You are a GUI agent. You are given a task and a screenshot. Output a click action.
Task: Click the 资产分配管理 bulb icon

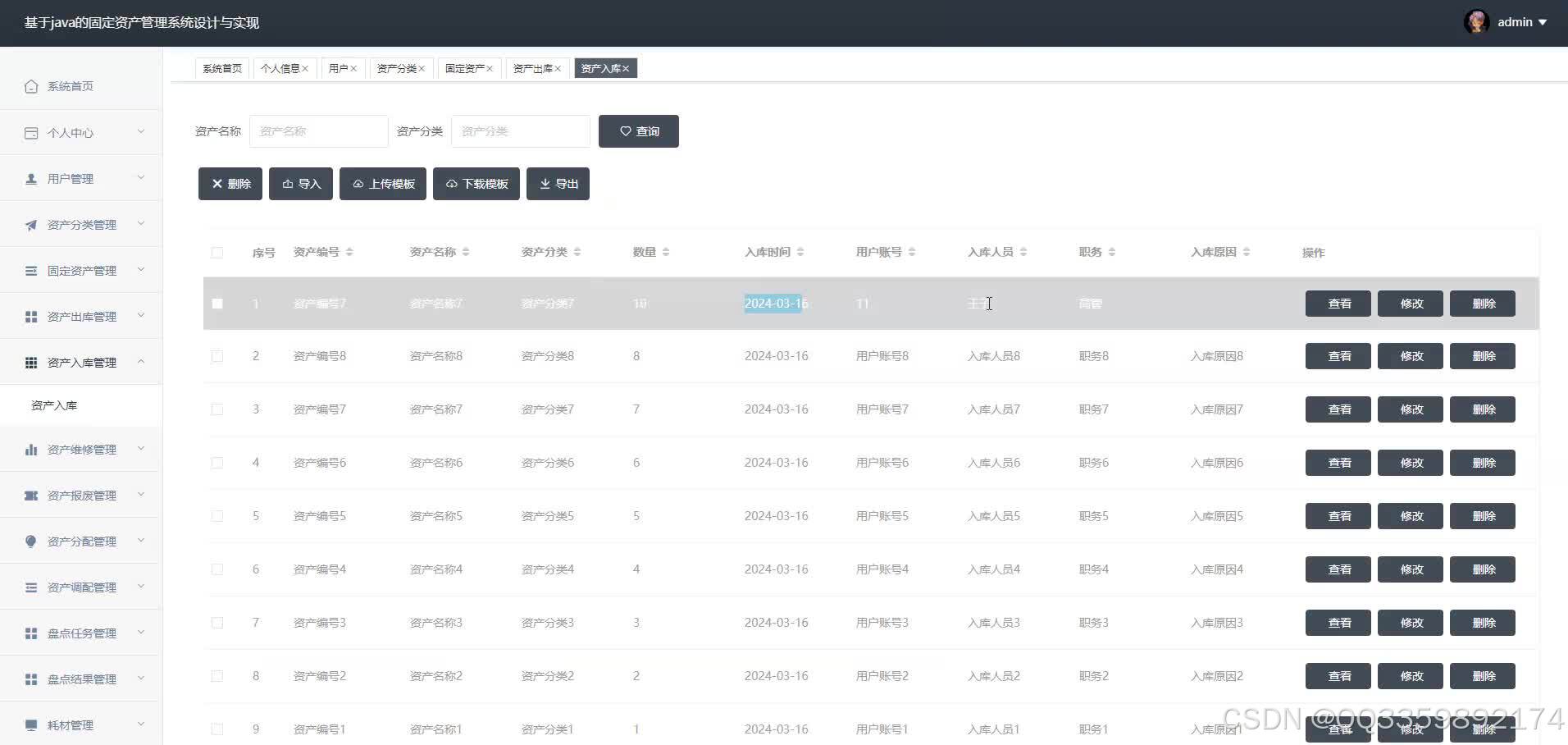(31, 542)
